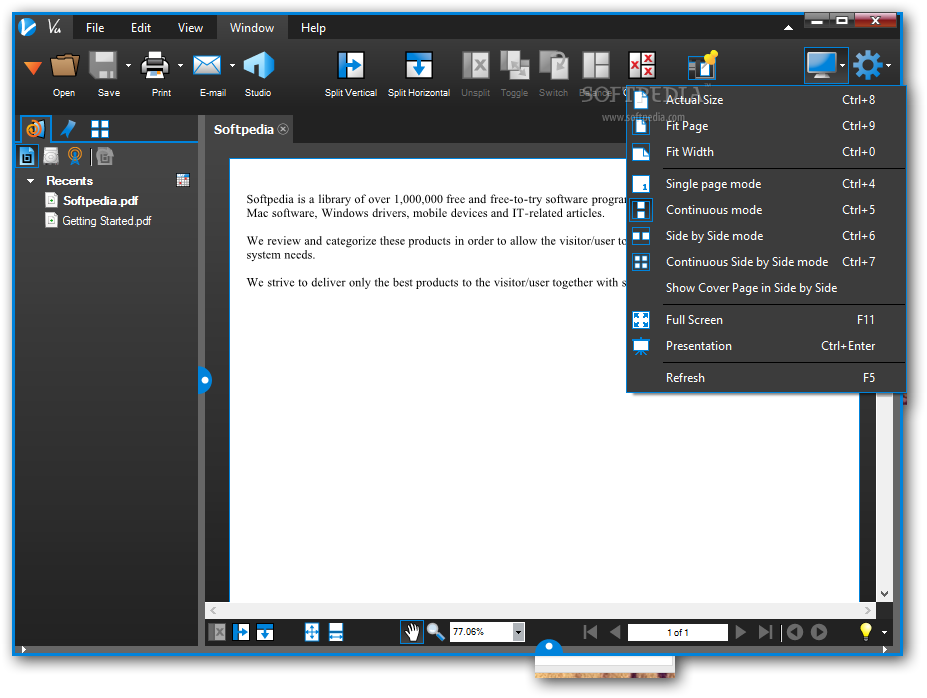Viewport: 927px width, 698px height.
Task: Click the recent documents page icon
Action: click(27, 156)
